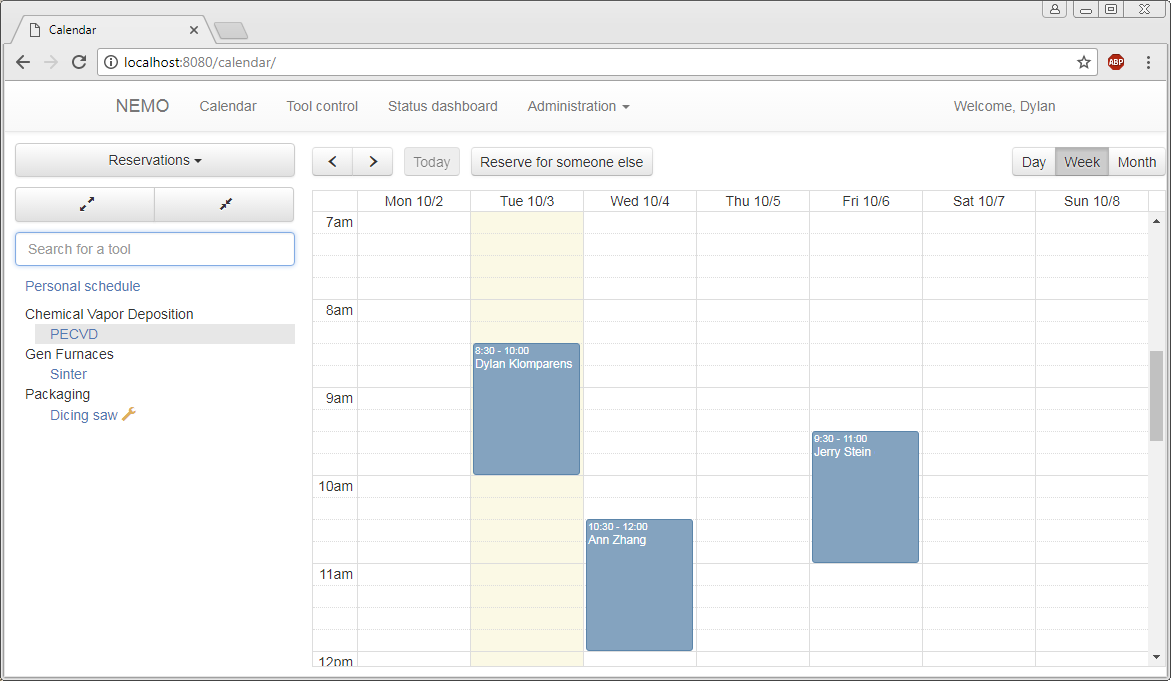Open a new browser tab
The height and width of the screenshot is (681, 1171).
pos(231,31)
